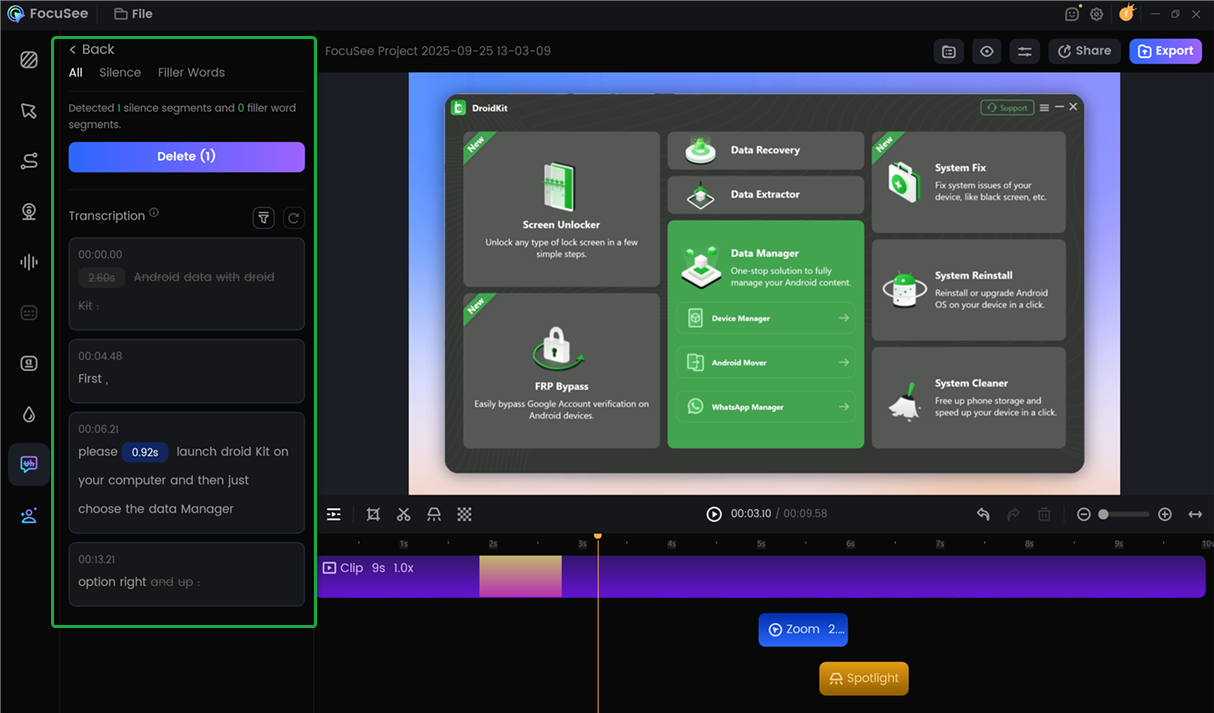Image resolution: width=1214 pixels, height=713 pixels.
Task: Open the audio waveform panel
Action: [x=29, y=262]
